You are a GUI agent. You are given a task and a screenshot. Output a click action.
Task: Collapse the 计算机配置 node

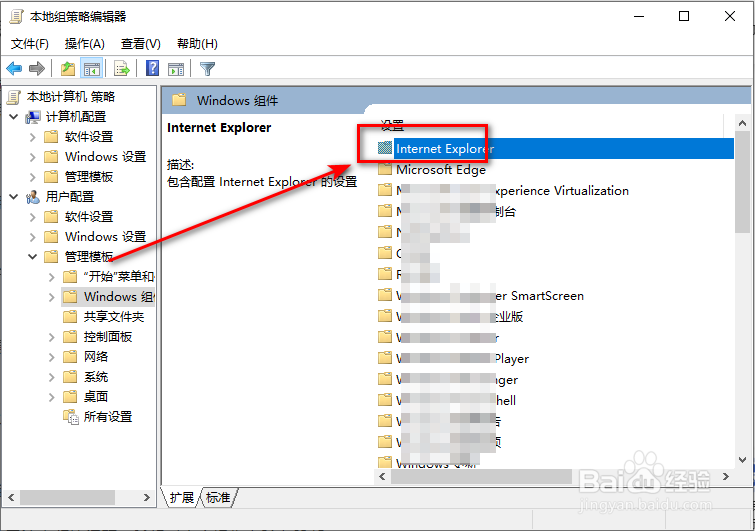(13, 117)
